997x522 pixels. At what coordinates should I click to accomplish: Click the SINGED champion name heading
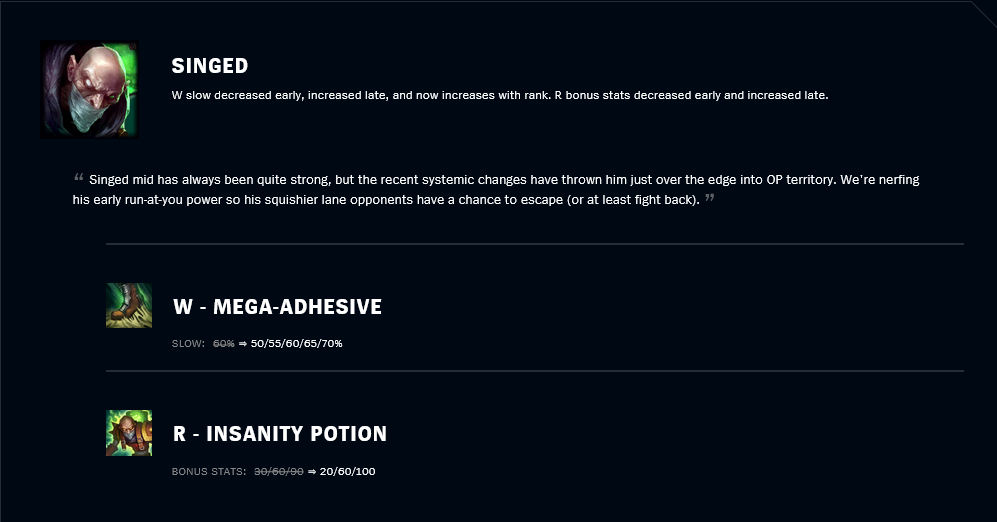(x=210, y=65)
